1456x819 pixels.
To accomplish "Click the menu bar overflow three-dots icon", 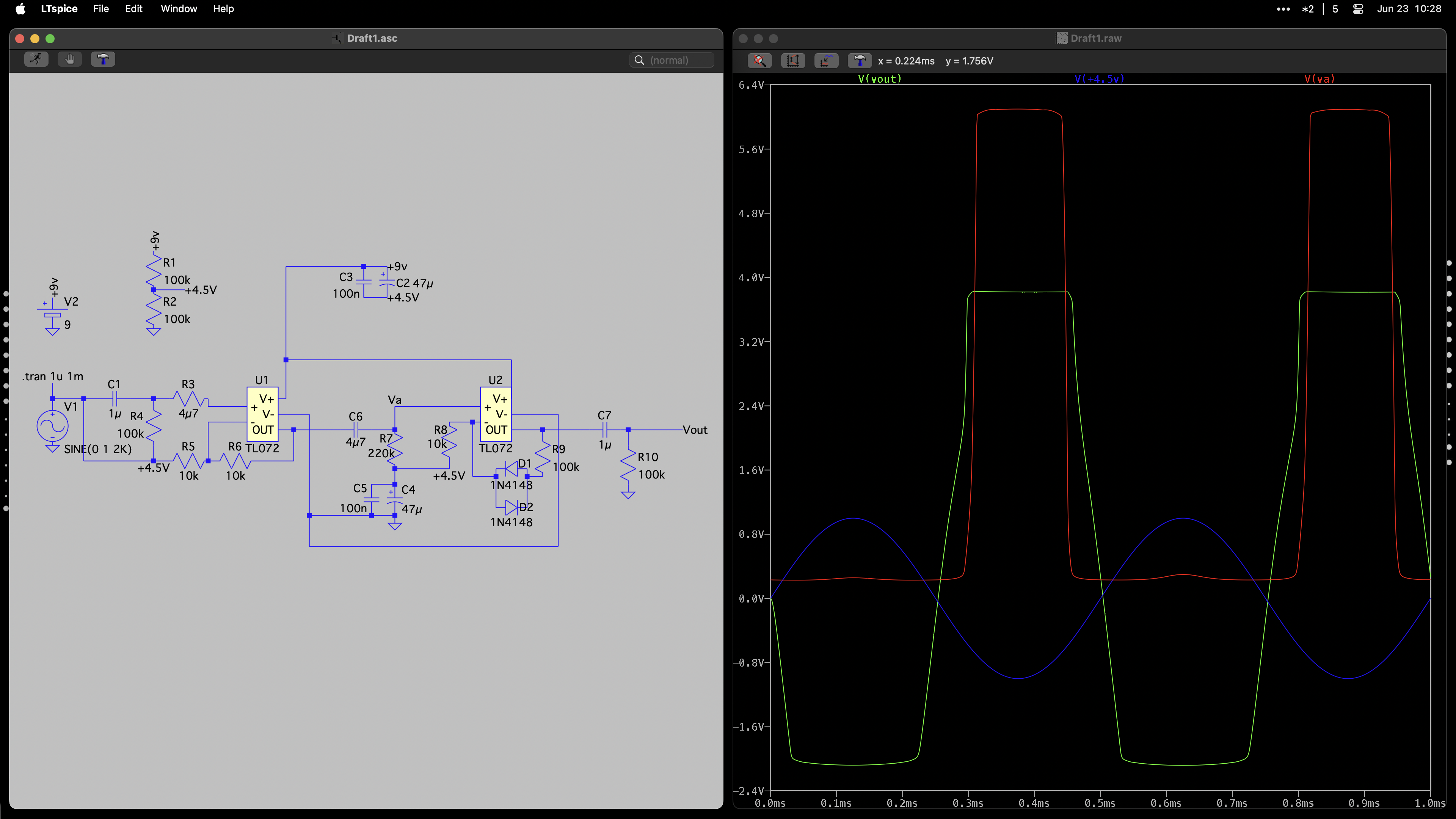I will [1283, 9].
